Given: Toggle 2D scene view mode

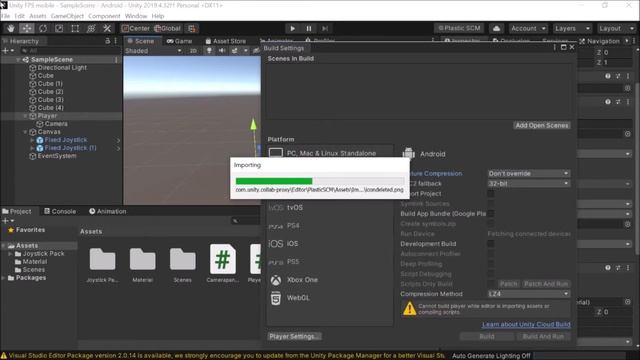Looking at the screenshot, I should (193, 51).
